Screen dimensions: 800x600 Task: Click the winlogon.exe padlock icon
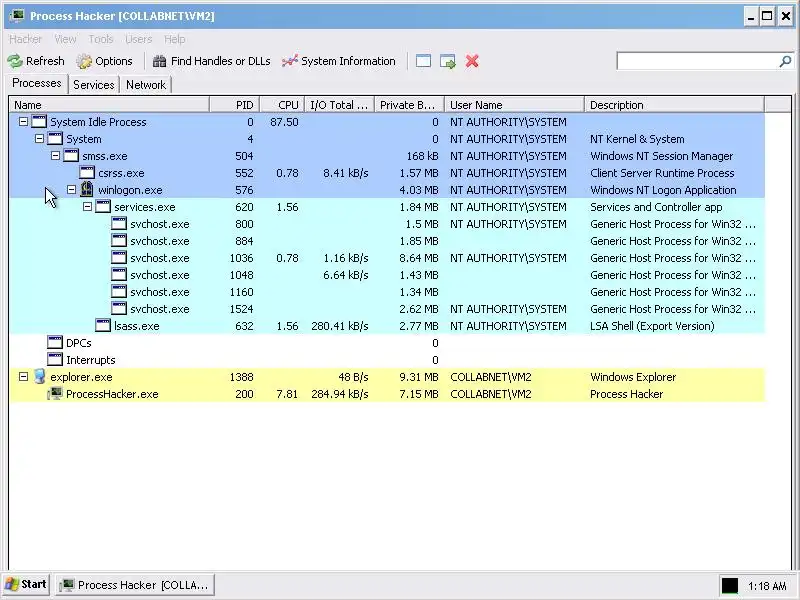point(87,189)
